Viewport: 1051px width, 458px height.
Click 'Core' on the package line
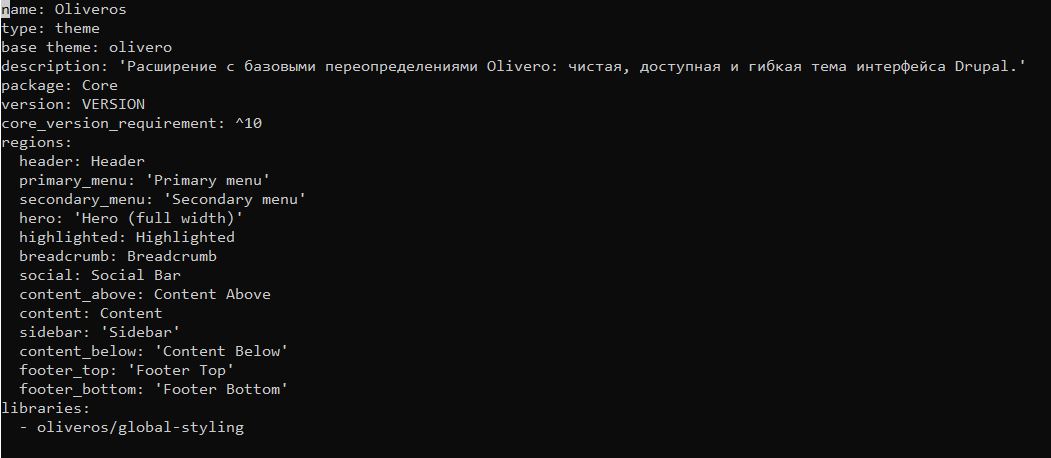pyautogui.click(x=100, y=85)
